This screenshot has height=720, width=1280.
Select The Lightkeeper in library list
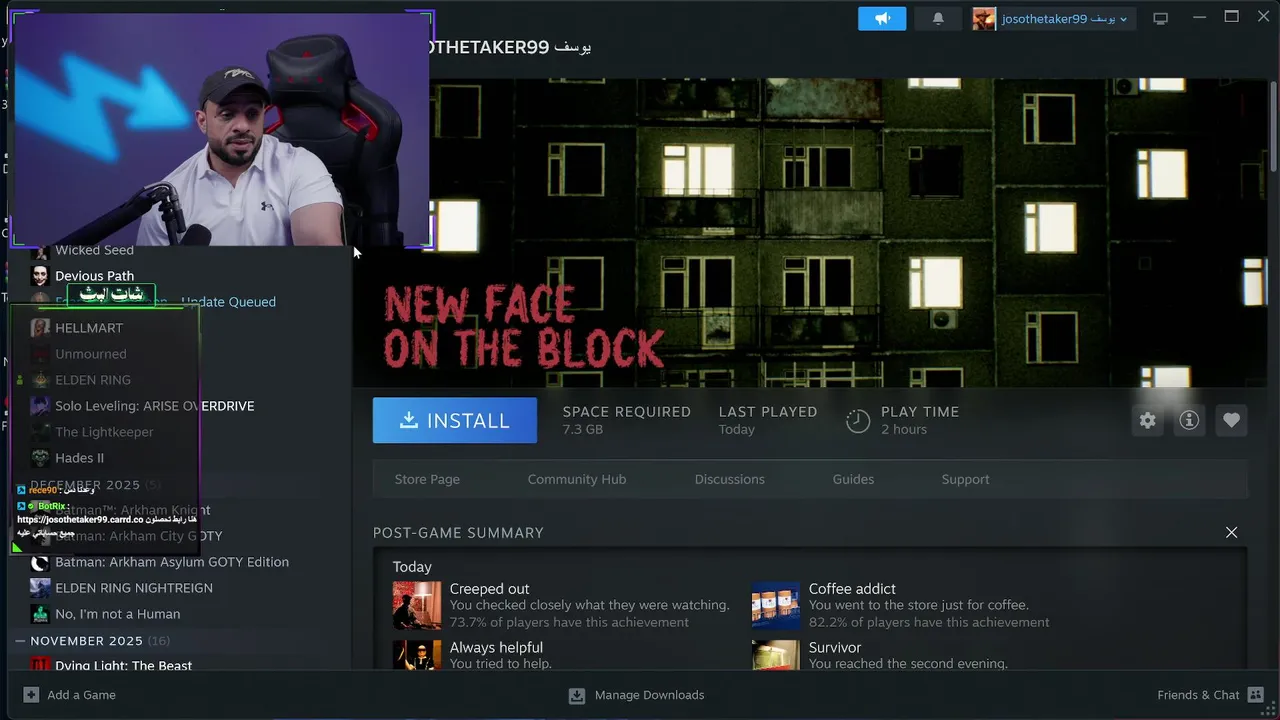(104, 432)
